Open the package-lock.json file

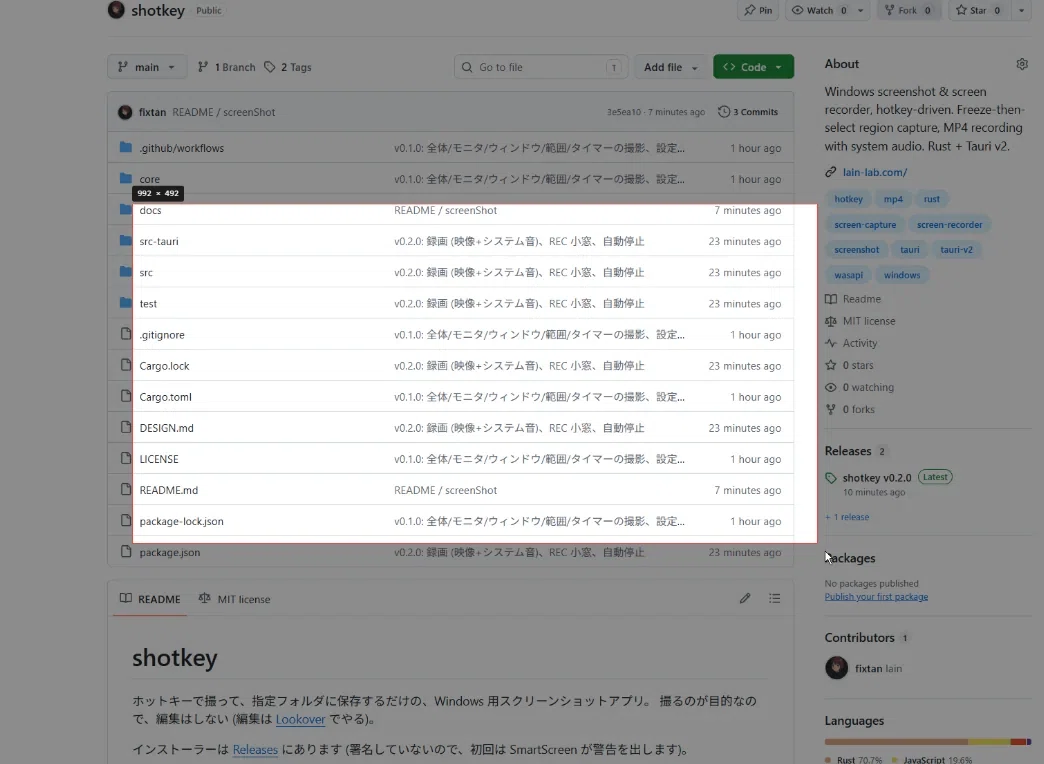pos(182,521)
